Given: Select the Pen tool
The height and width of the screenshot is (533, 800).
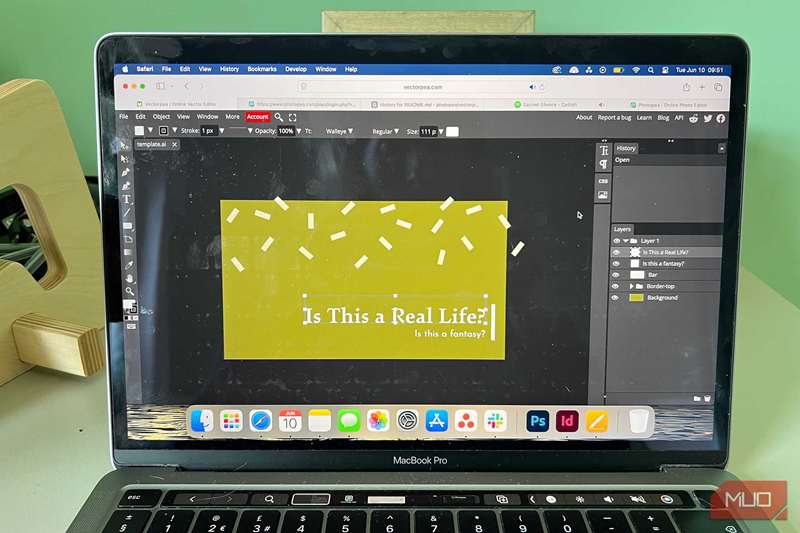Looking at the screenshot, I should 126,172.
